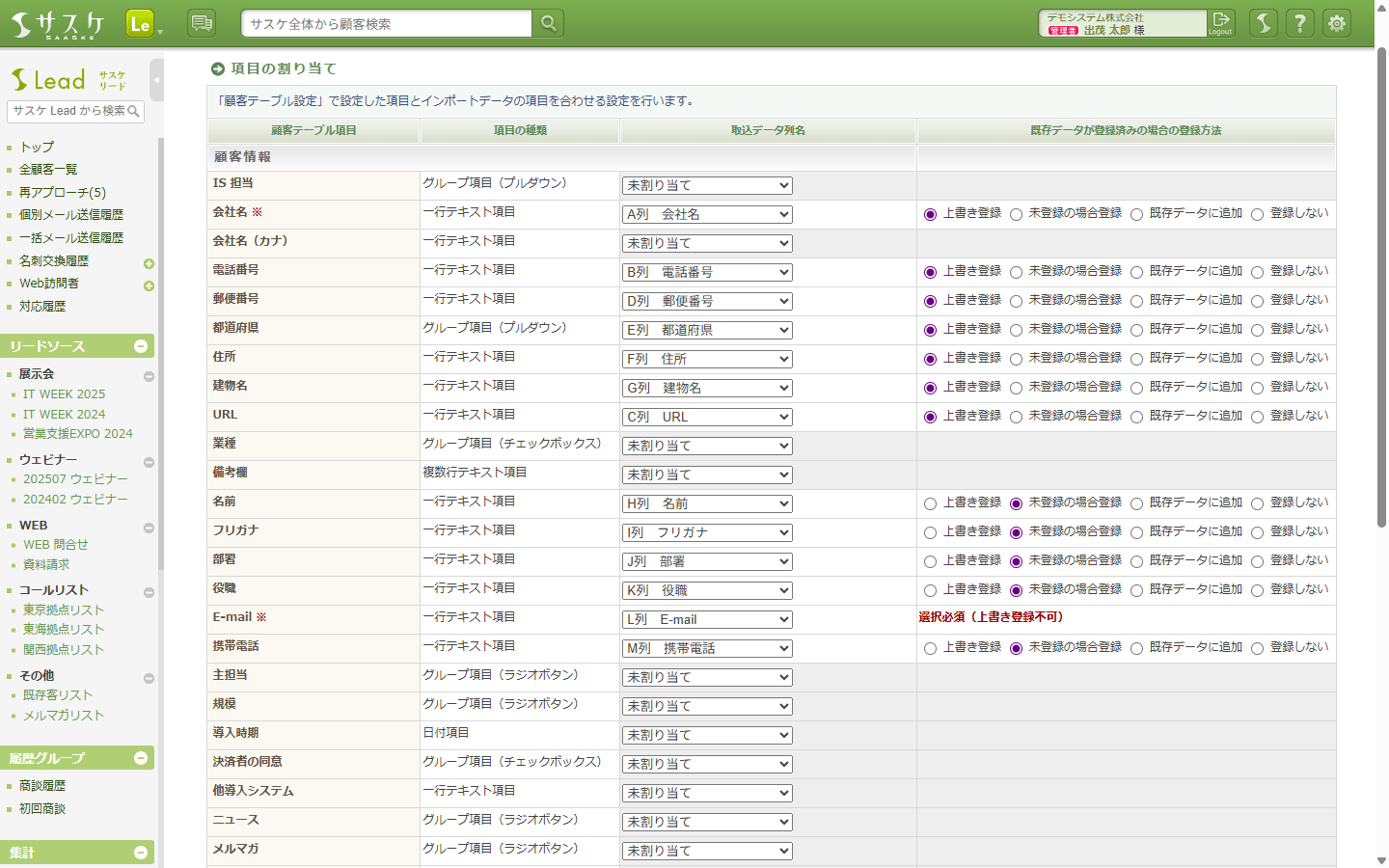Collapse the リードソース section
Viewport: 1389px width, 868px height.
[141, 346]
